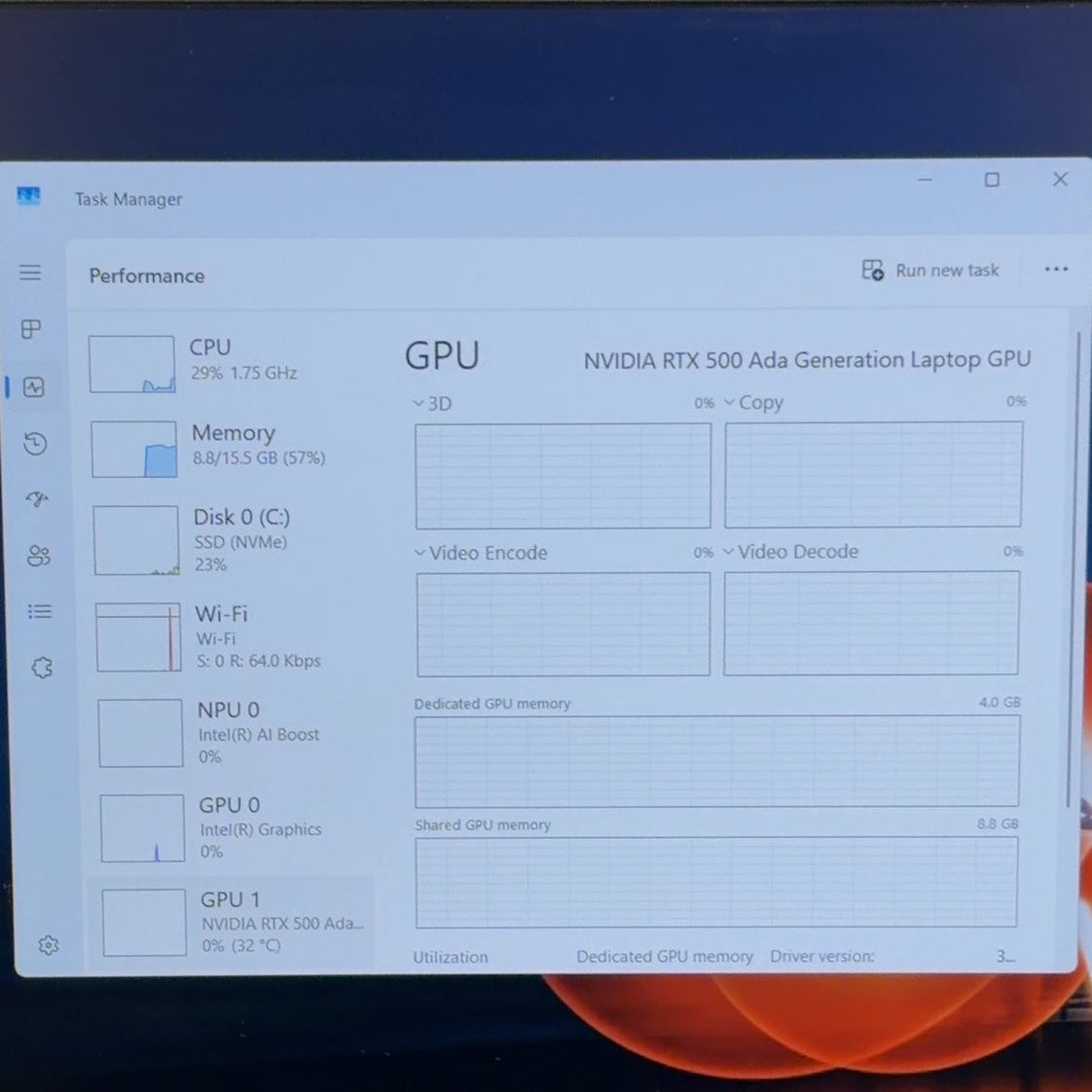The width and height of the screenshot is (1092, 1092).
Task: Click the 29% 1.75 GHz CPU reading
Action: [243, 373]
